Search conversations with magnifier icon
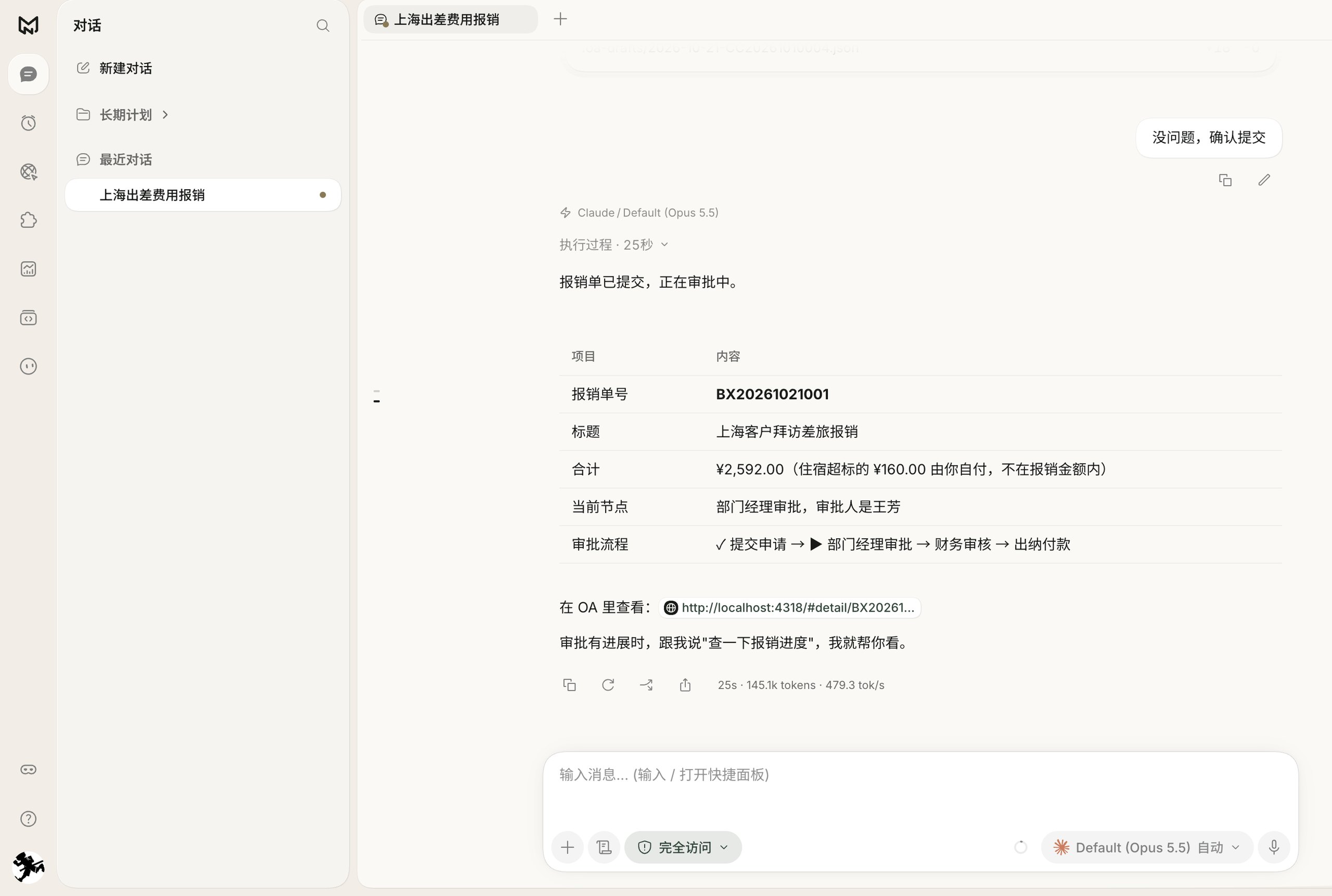Screen dimensions: 1332x896 pyautogui.click(x=323, y=25)
